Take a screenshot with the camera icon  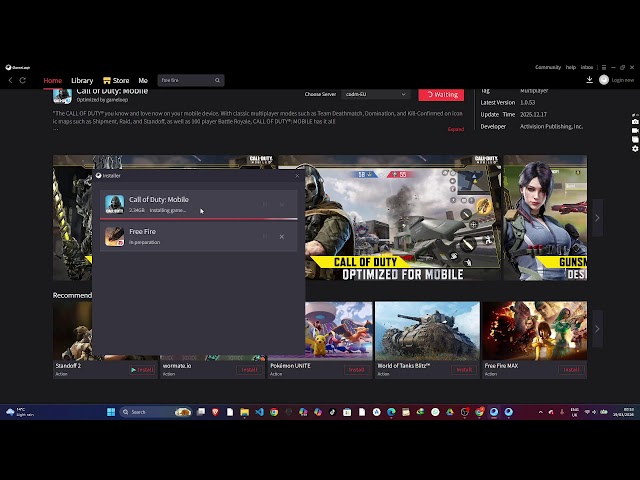click(635, 122)
